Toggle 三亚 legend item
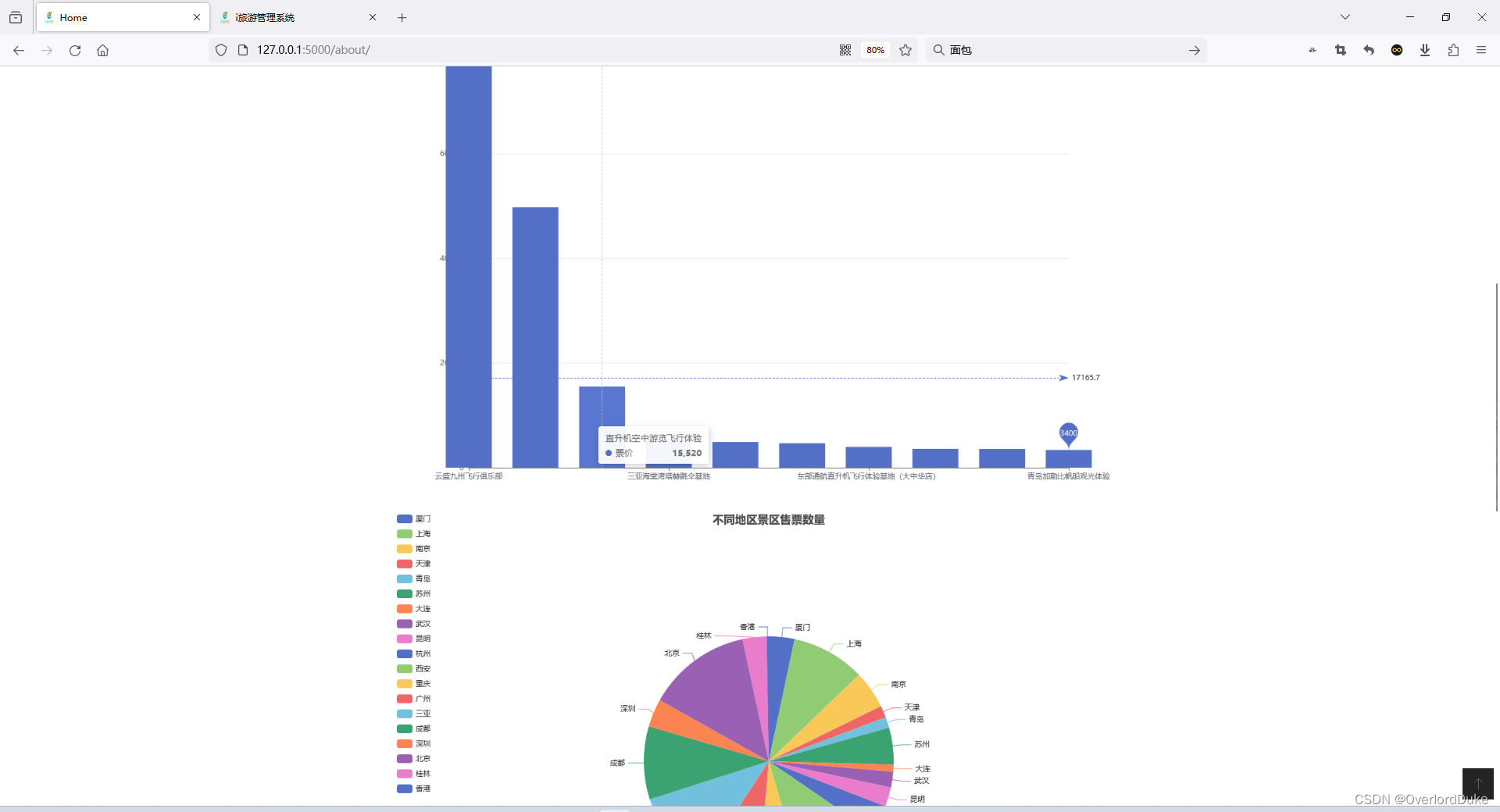1500x812 pixels. 413,714
